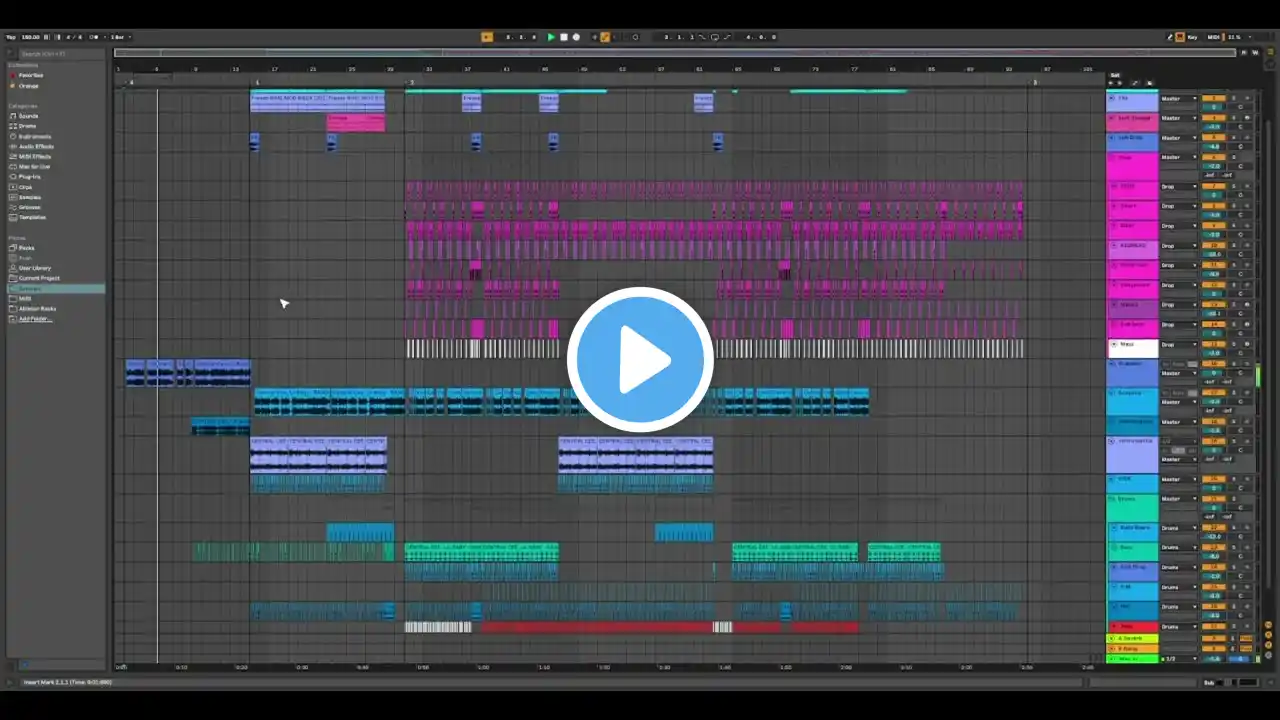Click the Grooves category icon
The height and width of the screenshot is (720, 1280).
point(13,207)
